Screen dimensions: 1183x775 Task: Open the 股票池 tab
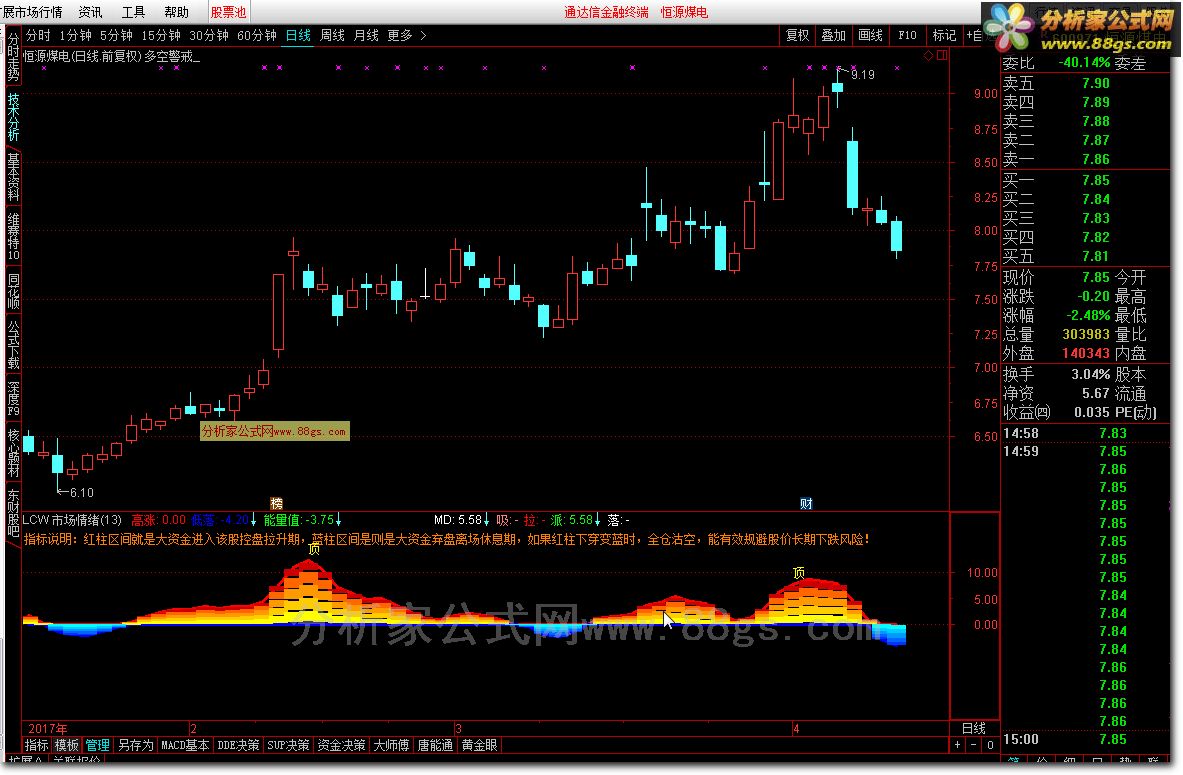(228, 12)
